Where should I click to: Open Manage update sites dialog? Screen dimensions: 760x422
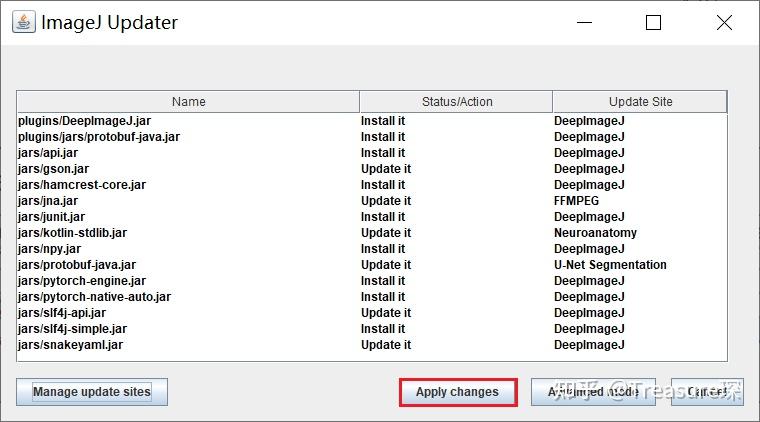pyautogui.click(x=92, y=392)
